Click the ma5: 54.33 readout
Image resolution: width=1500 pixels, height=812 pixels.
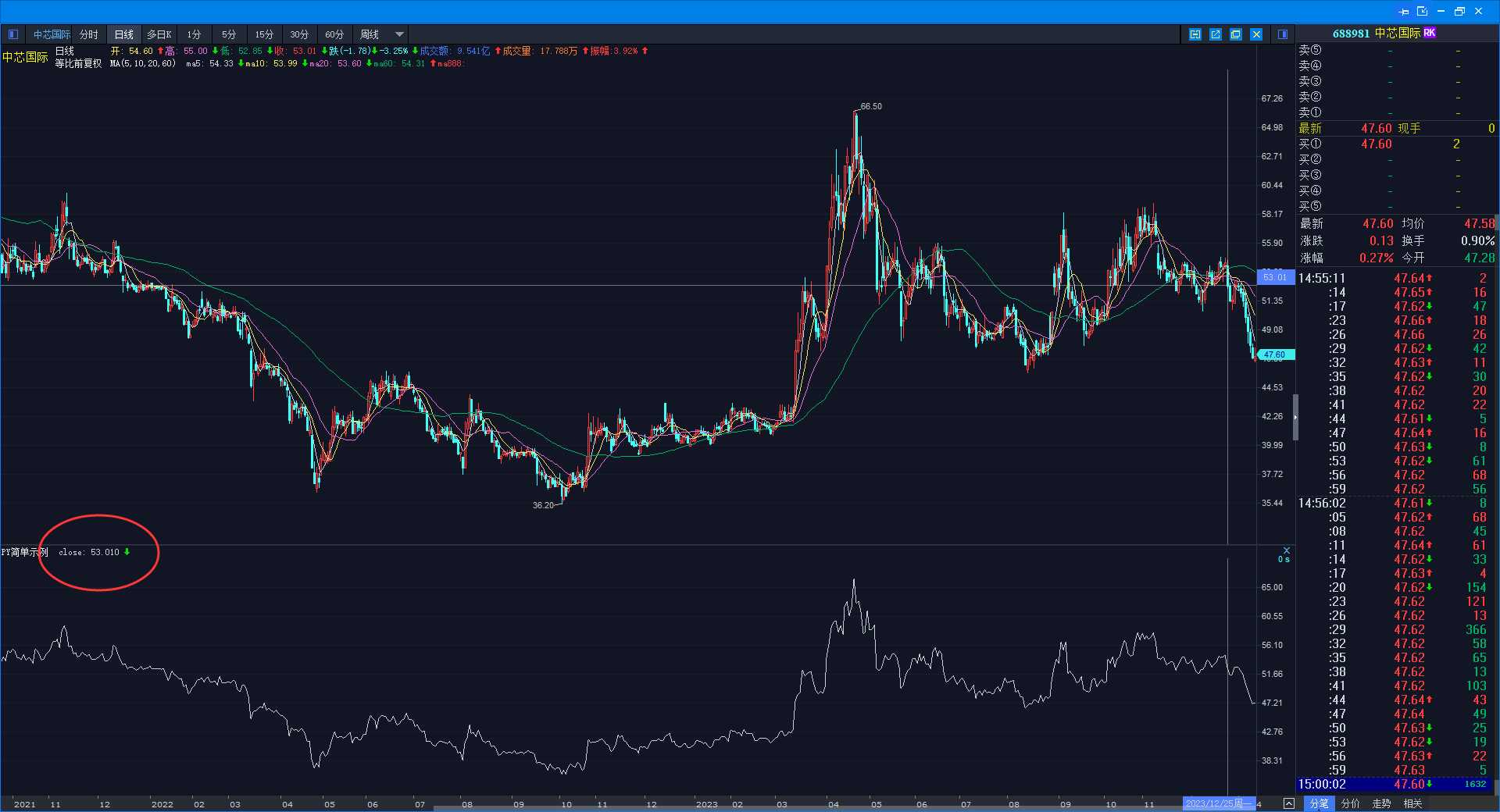click(x=209, y=63)
